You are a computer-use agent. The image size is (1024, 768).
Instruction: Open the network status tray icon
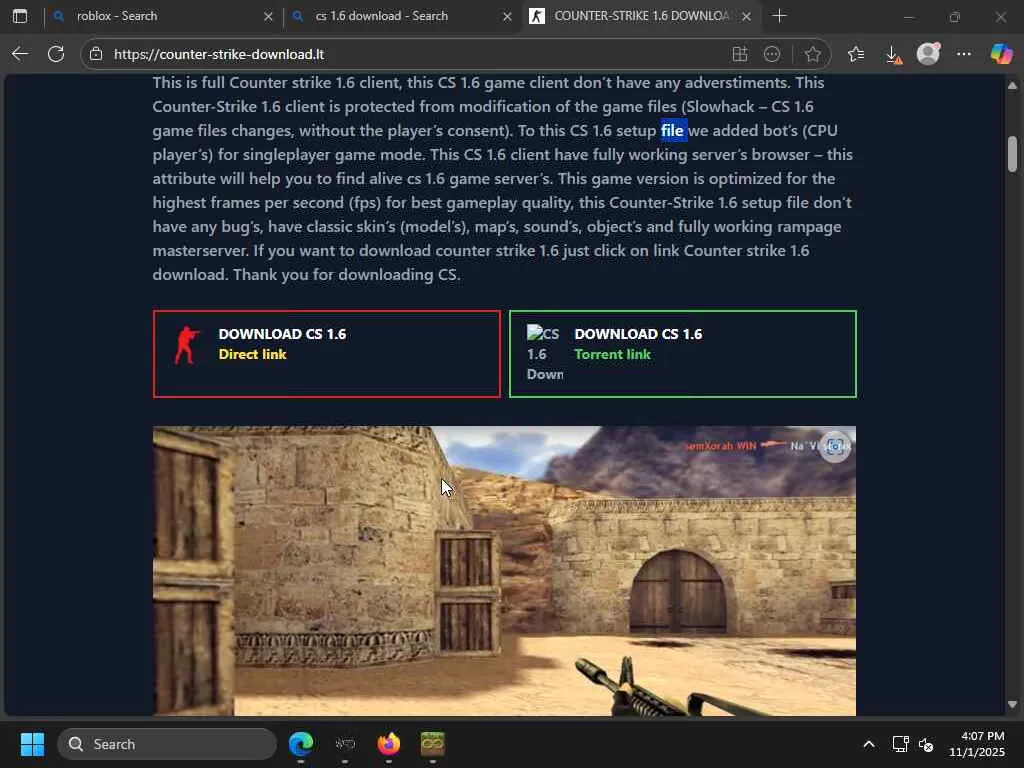(x=901, y=744)
